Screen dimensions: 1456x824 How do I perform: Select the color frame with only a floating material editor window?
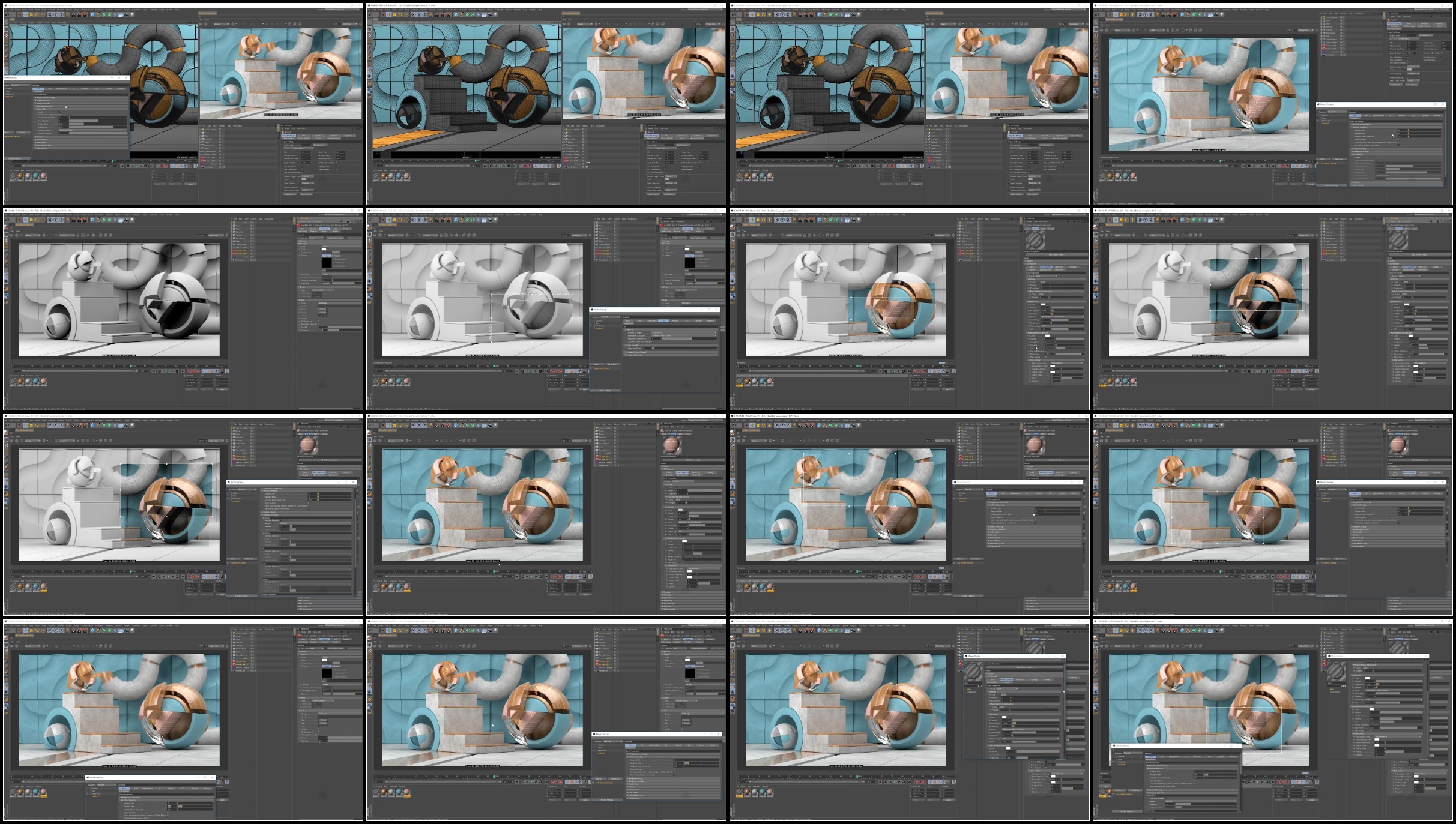click(x=910, y=720)
